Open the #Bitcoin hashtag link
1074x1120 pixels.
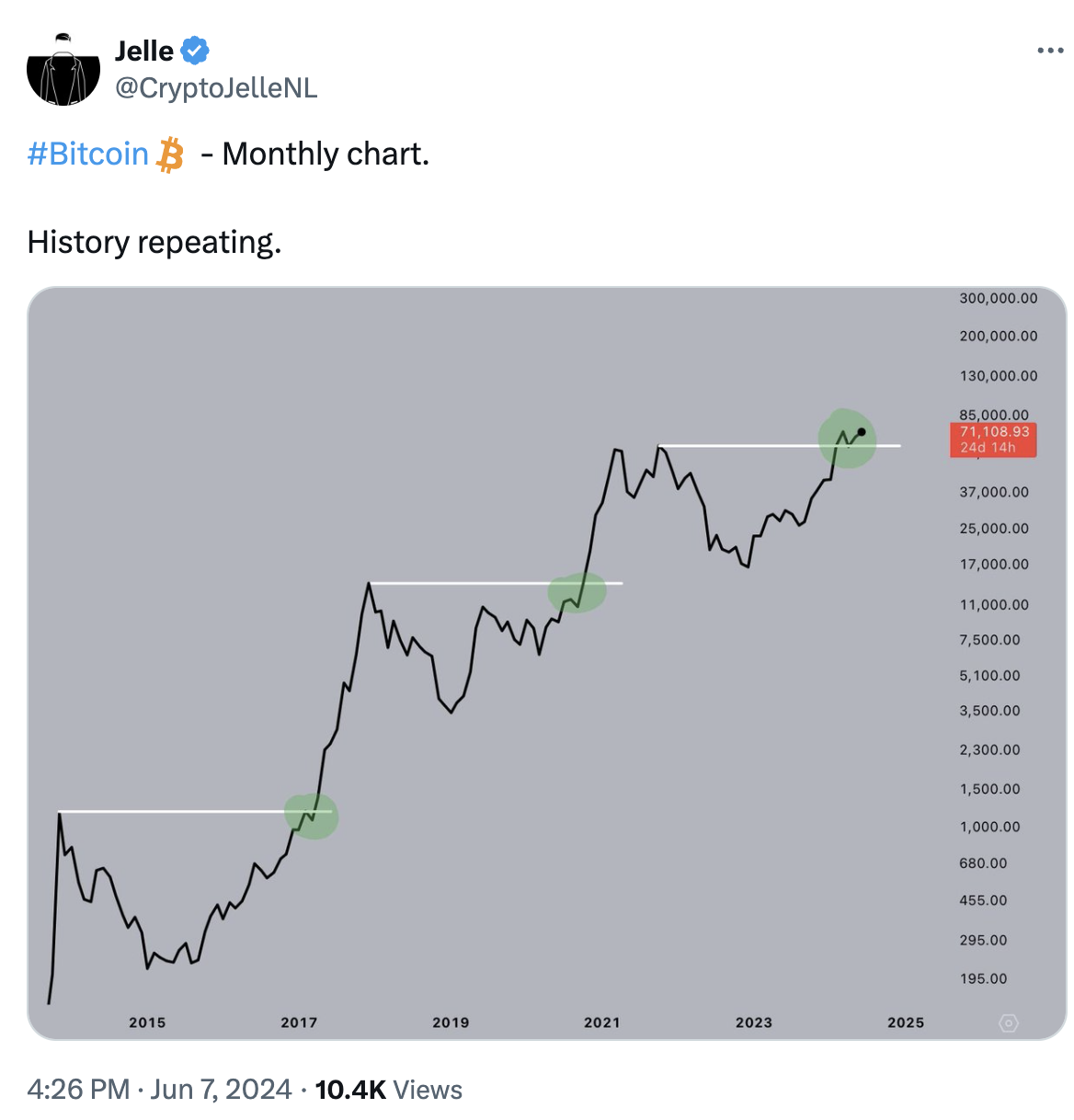[x=88, y=154]
